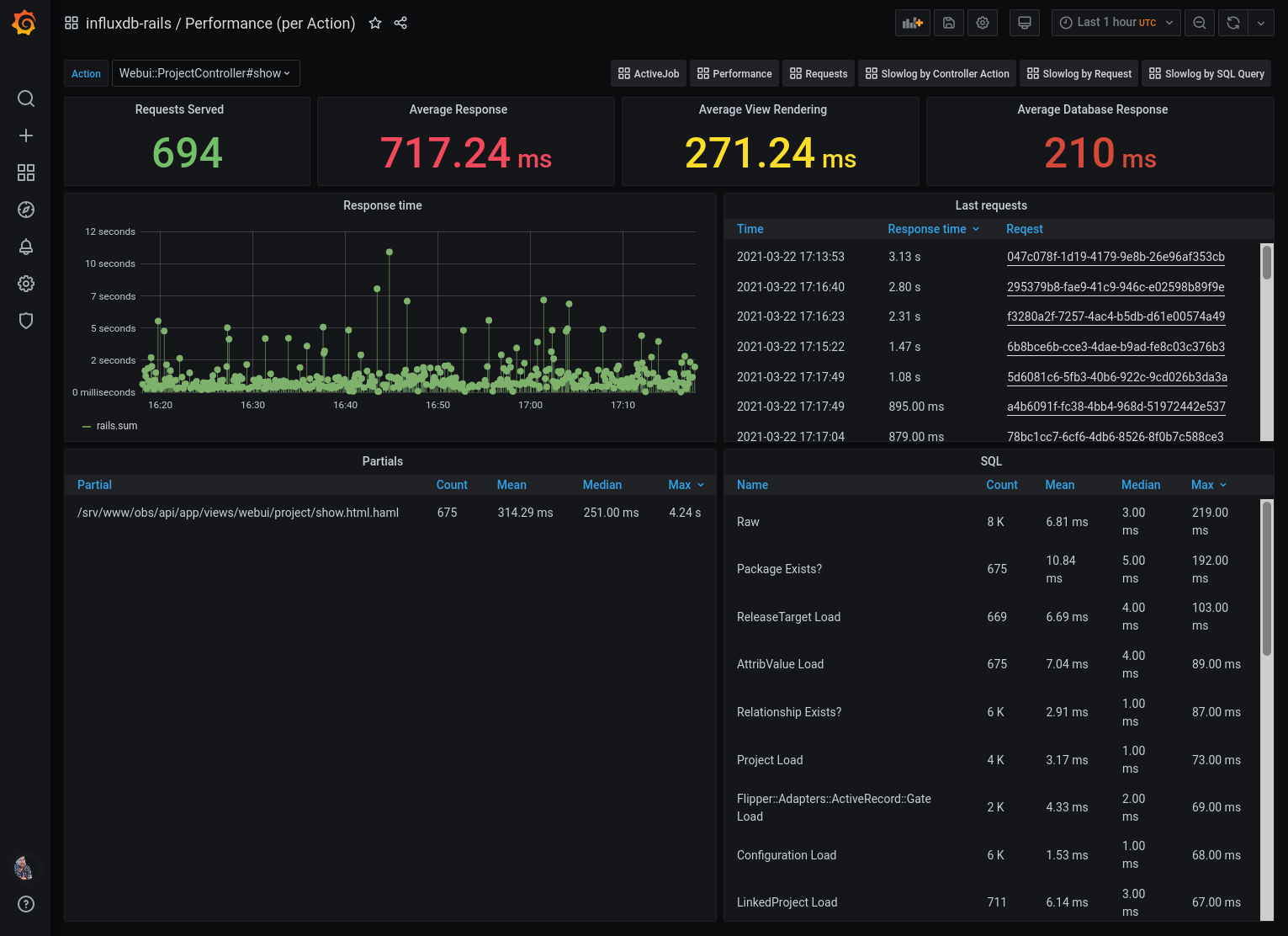Go to the ActiveJob dashboard link

(x=649, y=74)
